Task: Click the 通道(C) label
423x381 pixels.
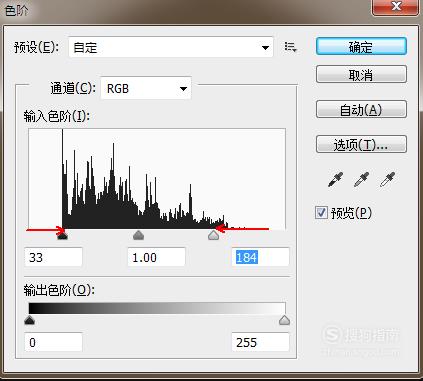Action: (73, 88)
